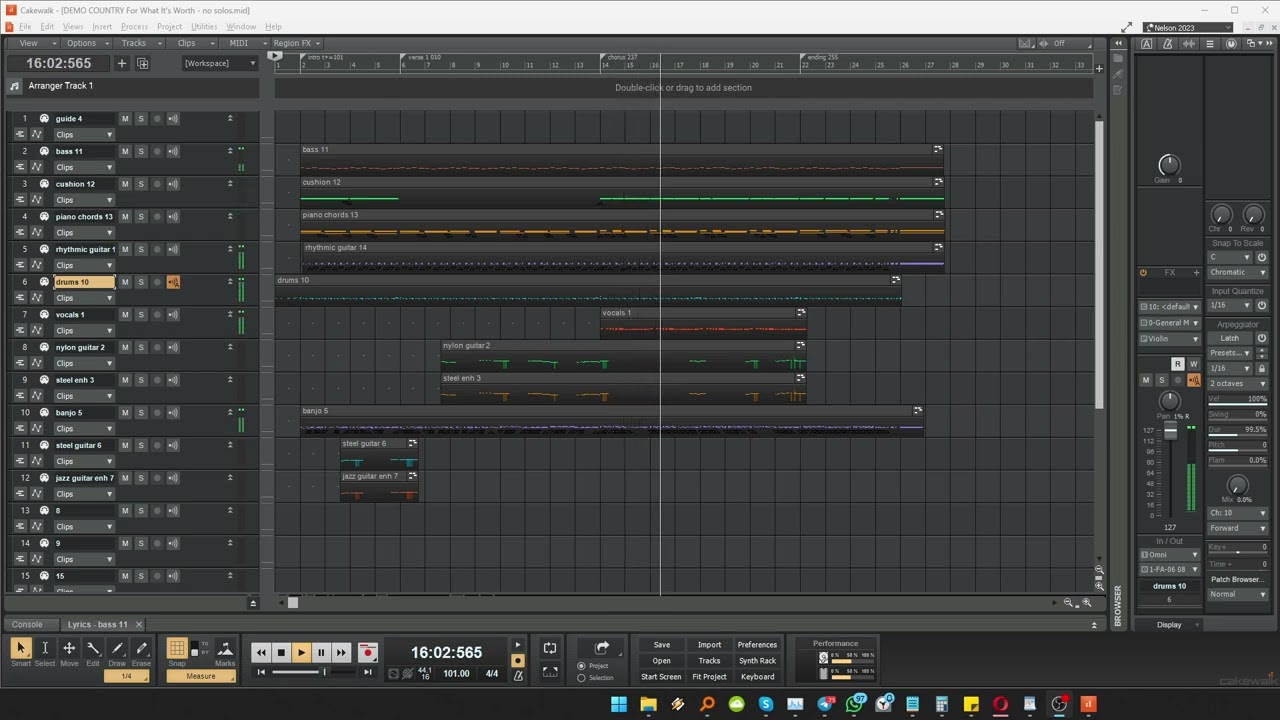
Task: Click the duplicate track icon beside plus
Action: coord(142,63)
